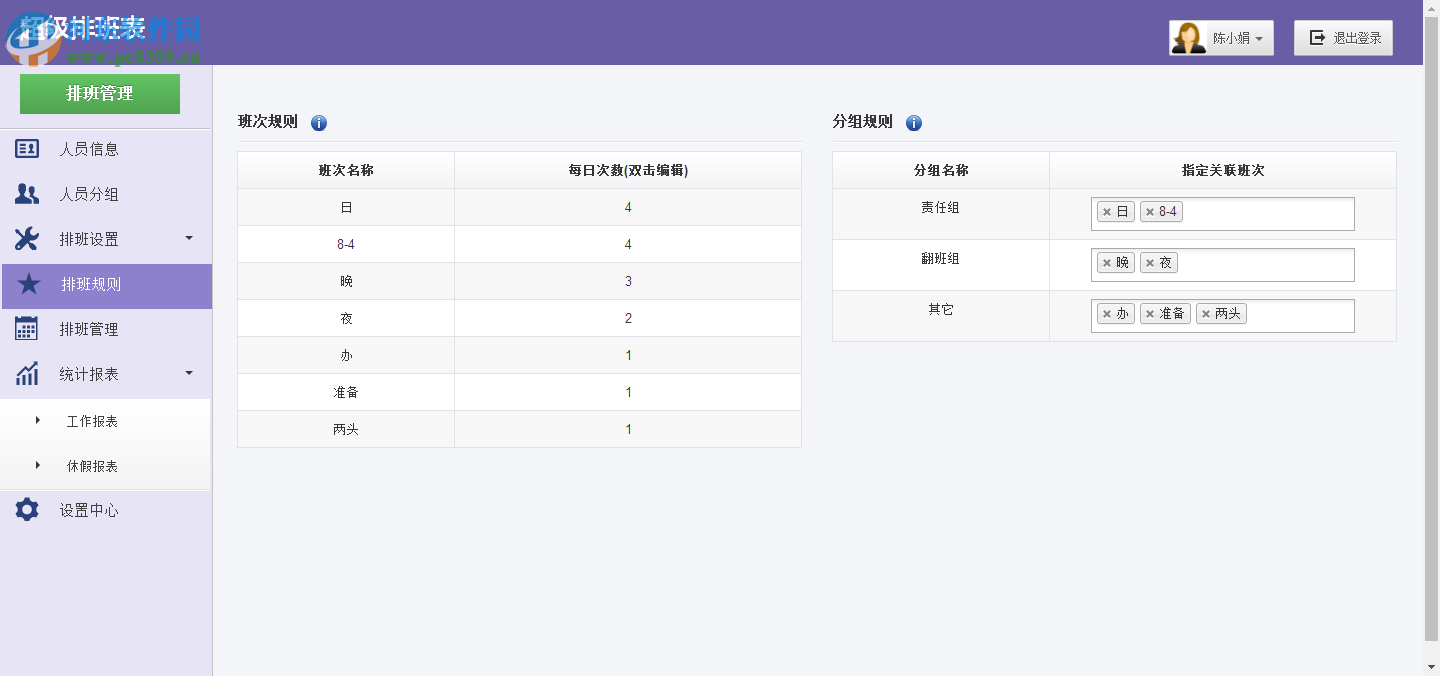Remove the 日 tag from 责任组
The height and width of the screenshot is (676, 1440).
coord(1107,211)
